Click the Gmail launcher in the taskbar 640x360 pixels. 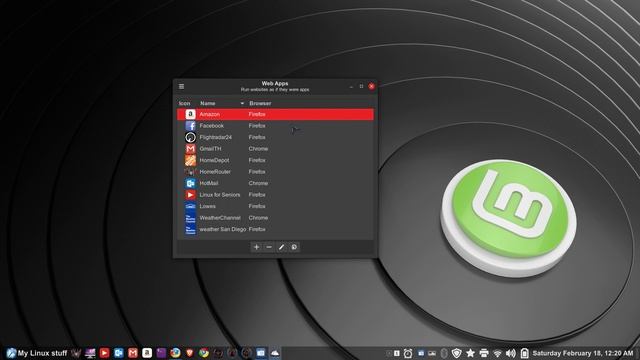[x=133, y=353]
